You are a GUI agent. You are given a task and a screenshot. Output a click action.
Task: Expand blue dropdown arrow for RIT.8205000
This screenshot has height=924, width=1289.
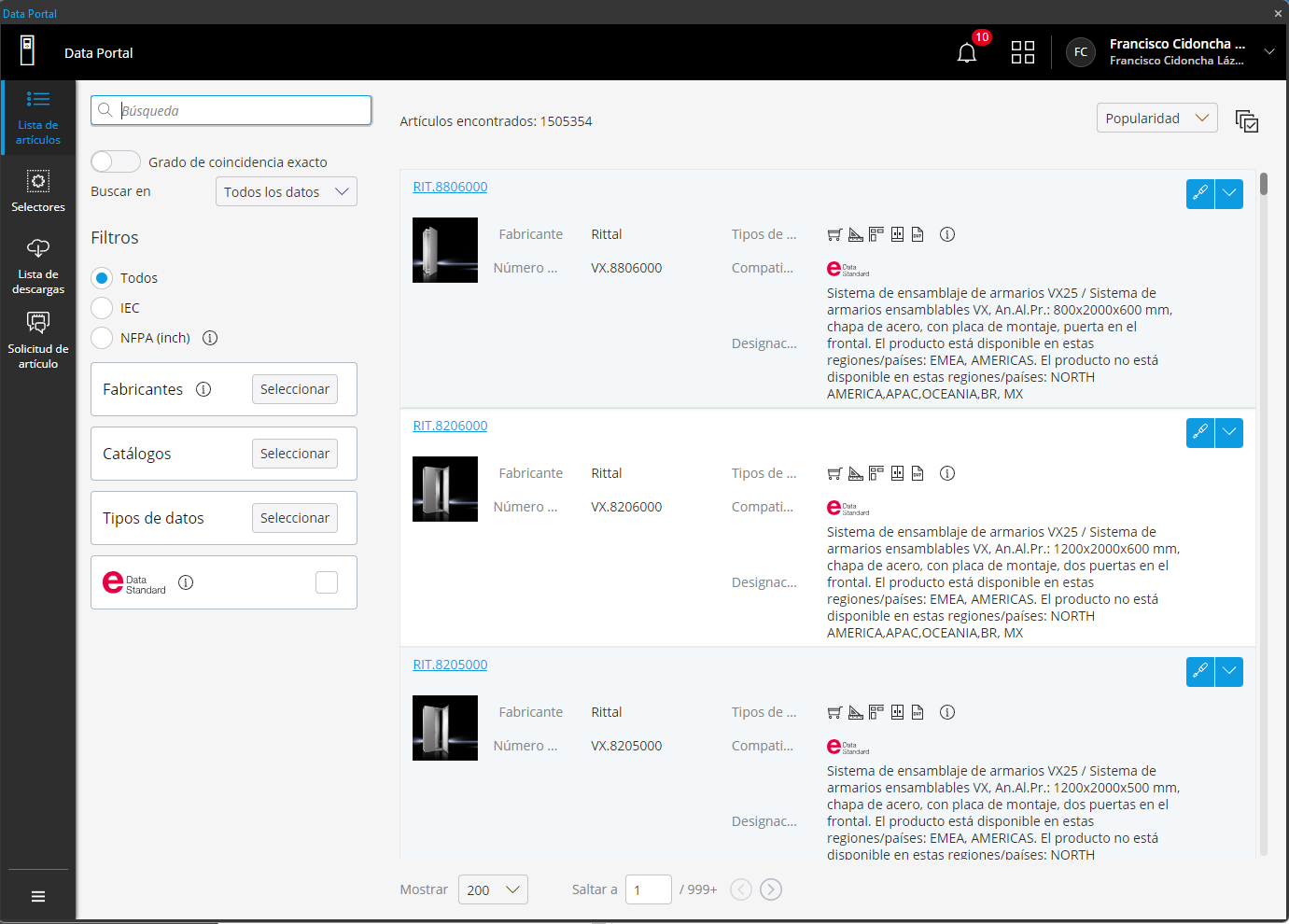(1229, 672)
